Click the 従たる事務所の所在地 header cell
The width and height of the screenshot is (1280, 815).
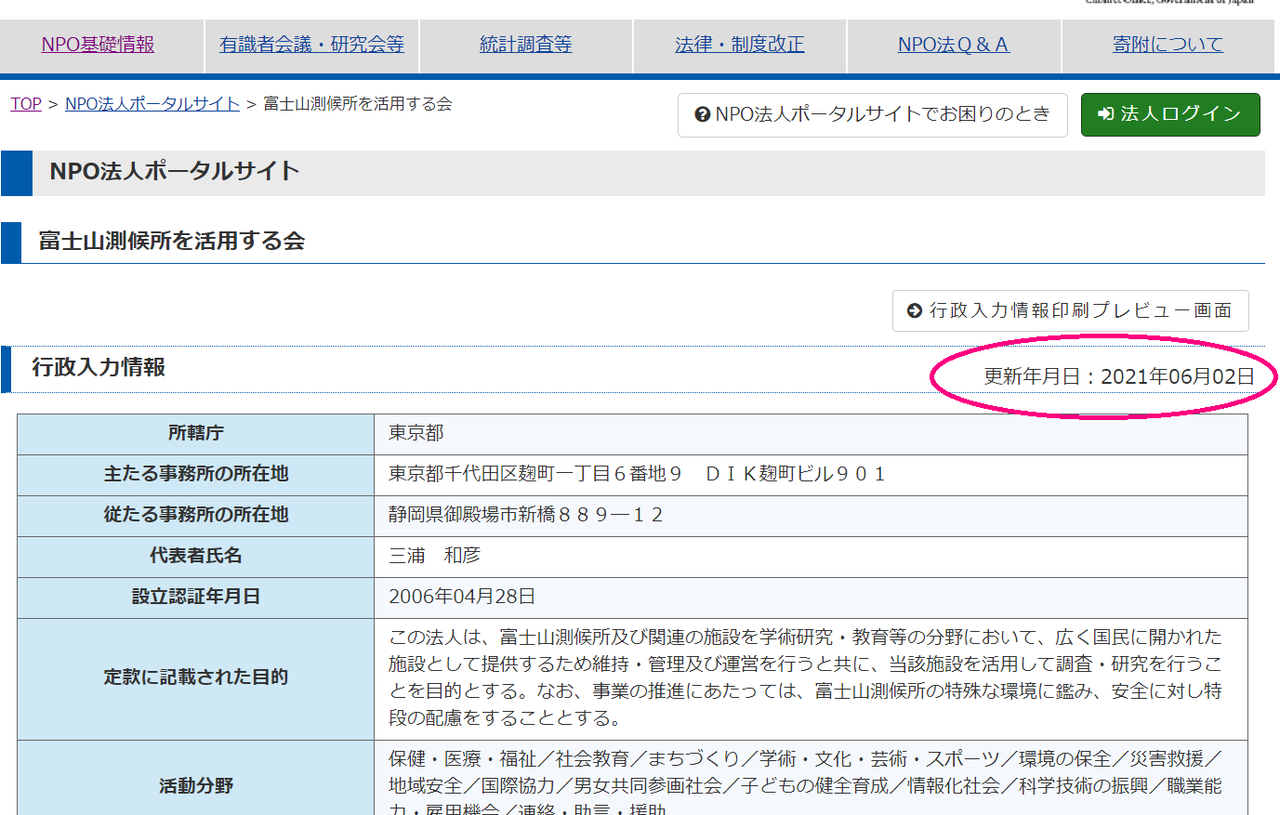pyautogui.click(x=196, y=516)
